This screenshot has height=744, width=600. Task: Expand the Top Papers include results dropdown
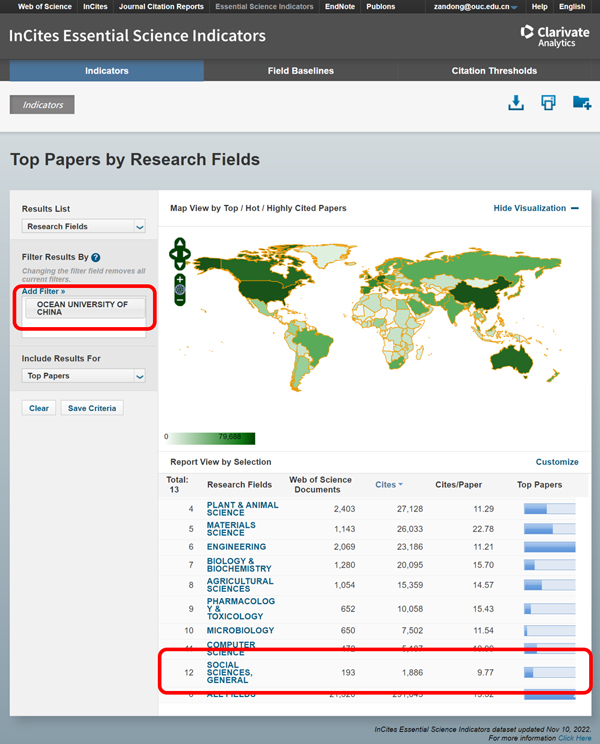(83, 376)
